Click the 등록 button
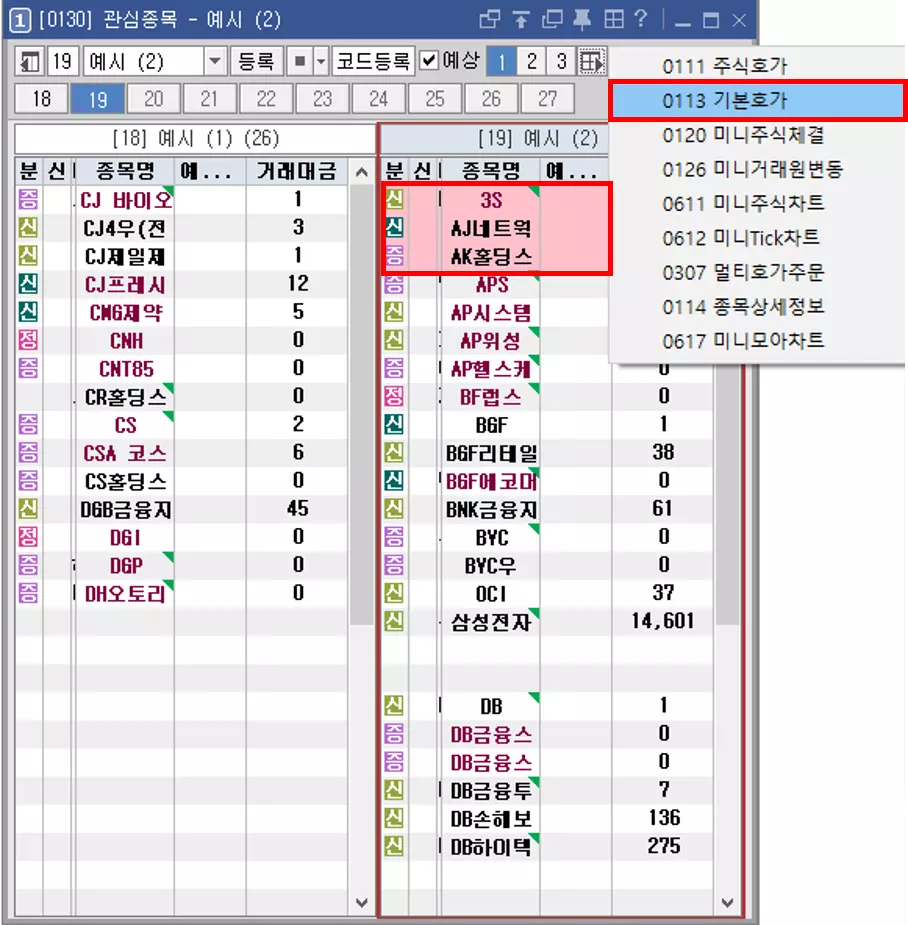This screenshot has height=925, width=908. (256, 61)
